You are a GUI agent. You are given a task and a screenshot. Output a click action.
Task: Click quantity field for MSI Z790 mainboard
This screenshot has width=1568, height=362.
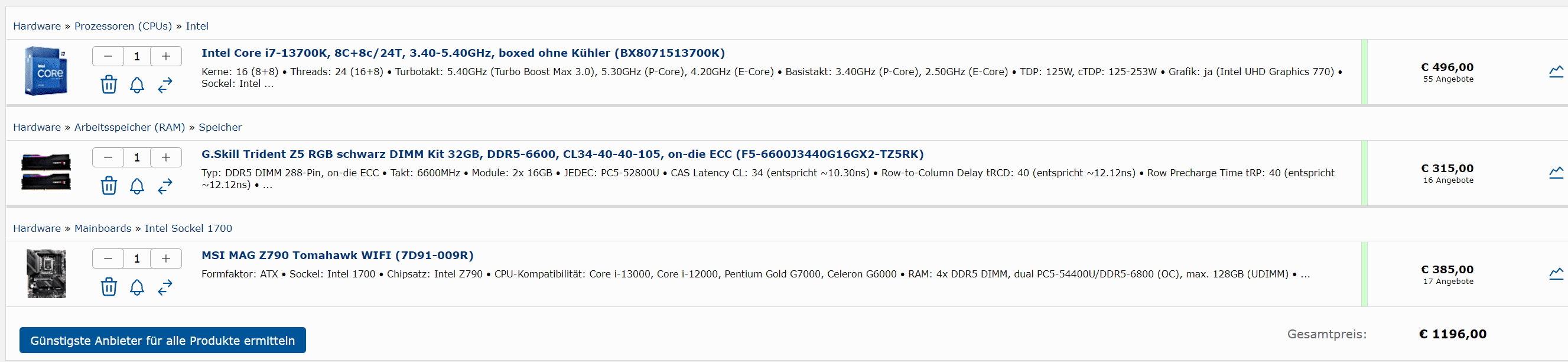coord(137,259)
